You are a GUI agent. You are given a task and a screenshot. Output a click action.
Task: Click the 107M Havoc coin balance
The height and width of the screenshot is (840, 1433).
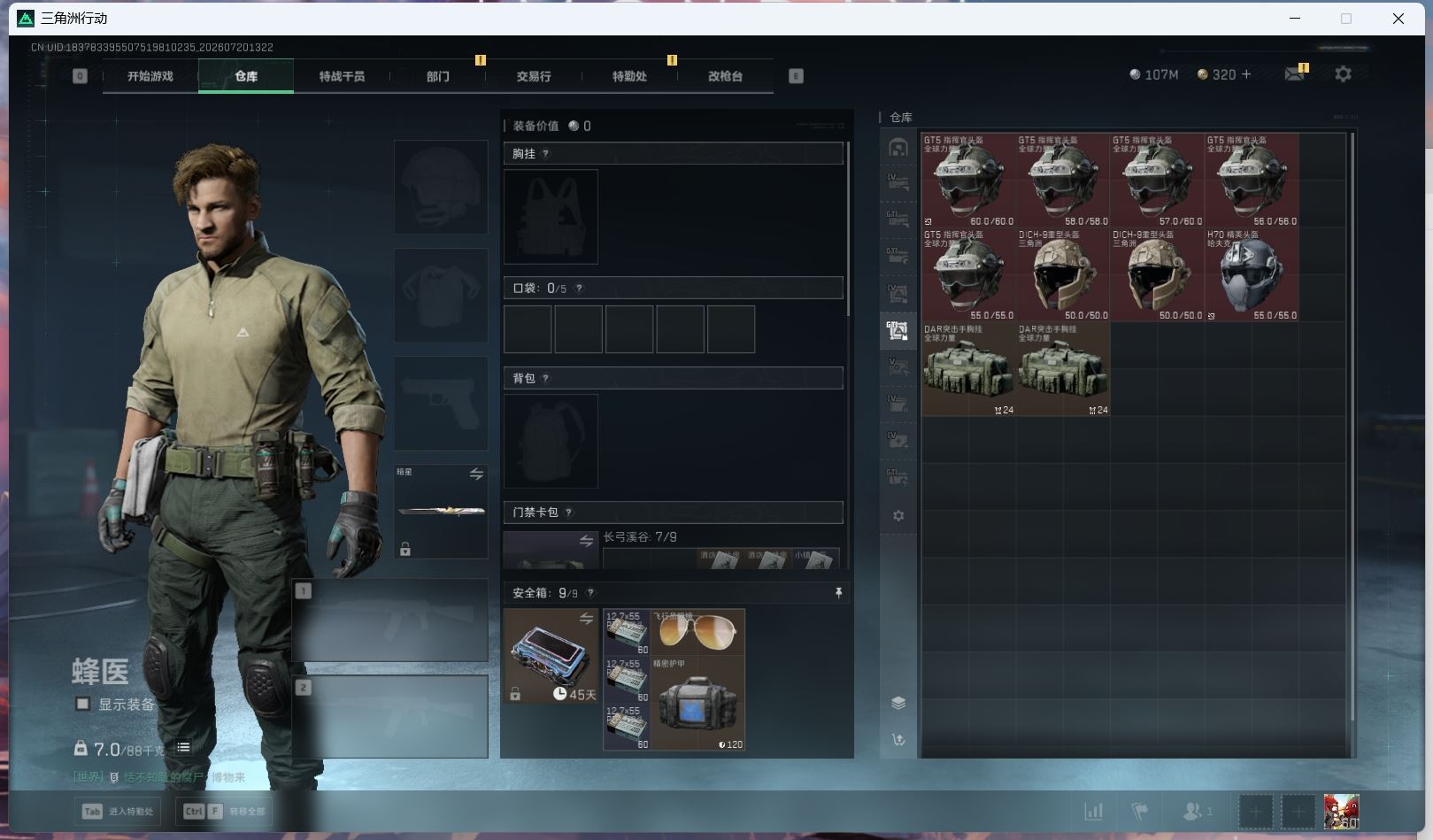(1153, 74)
